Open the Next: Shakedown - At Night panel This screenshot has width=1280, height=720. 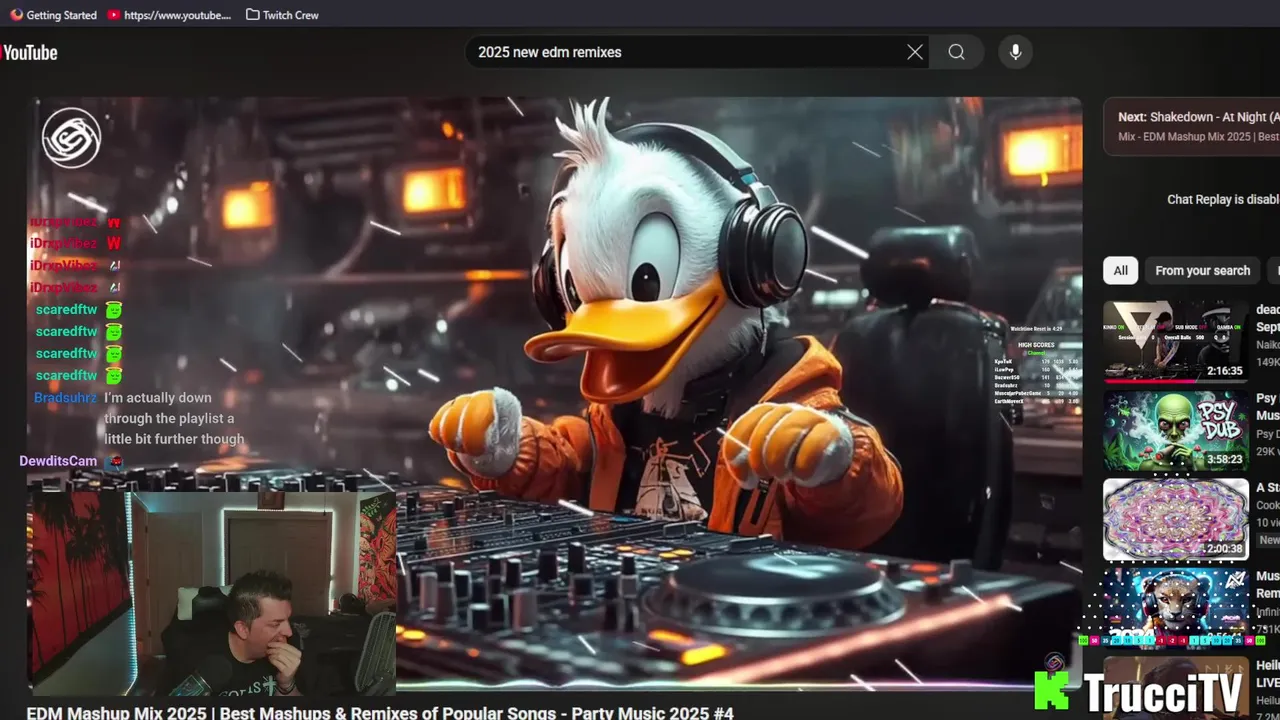(x=1191, y=126)
